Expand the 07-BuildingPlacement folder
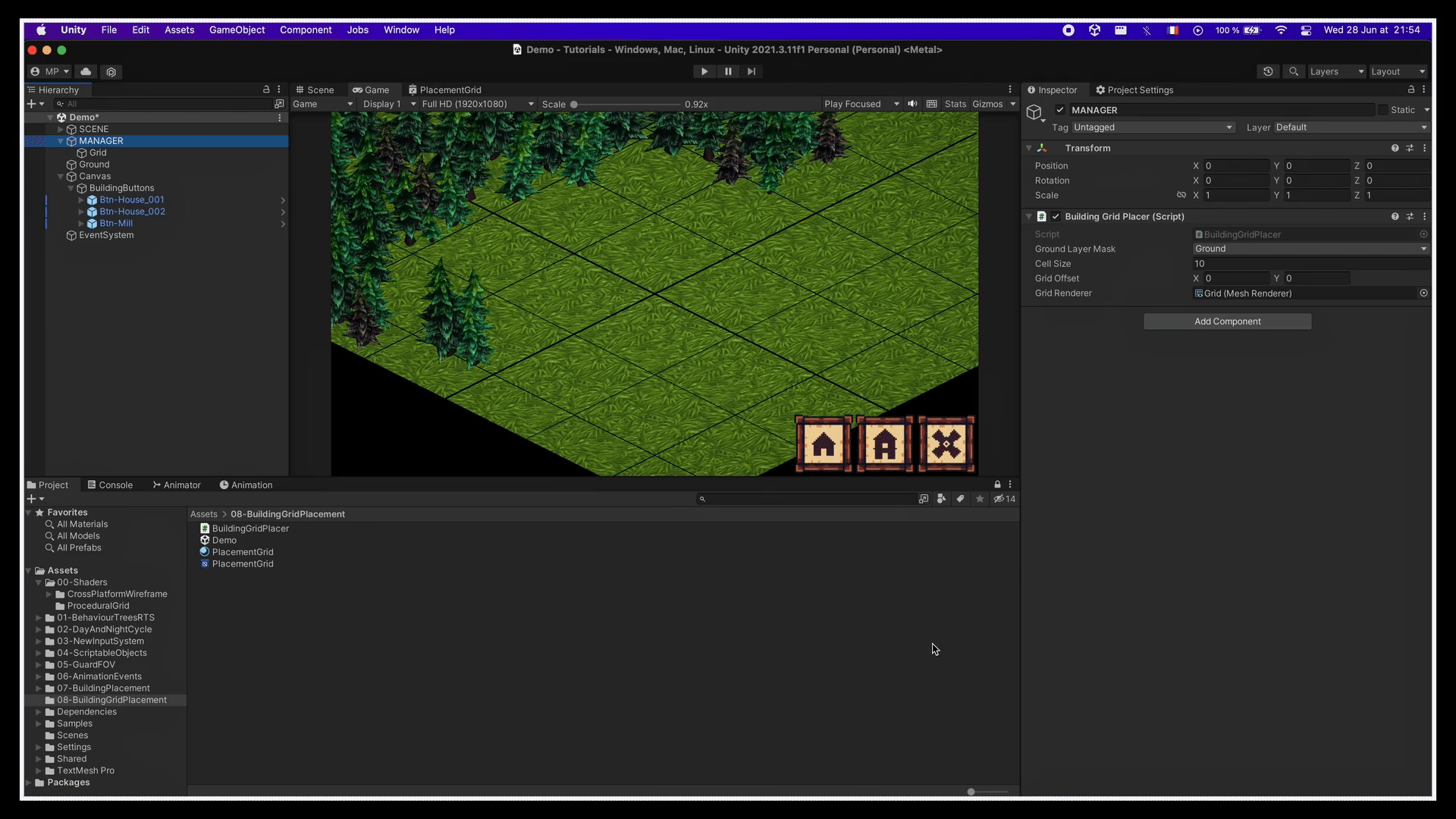 [x=39, y=689]
